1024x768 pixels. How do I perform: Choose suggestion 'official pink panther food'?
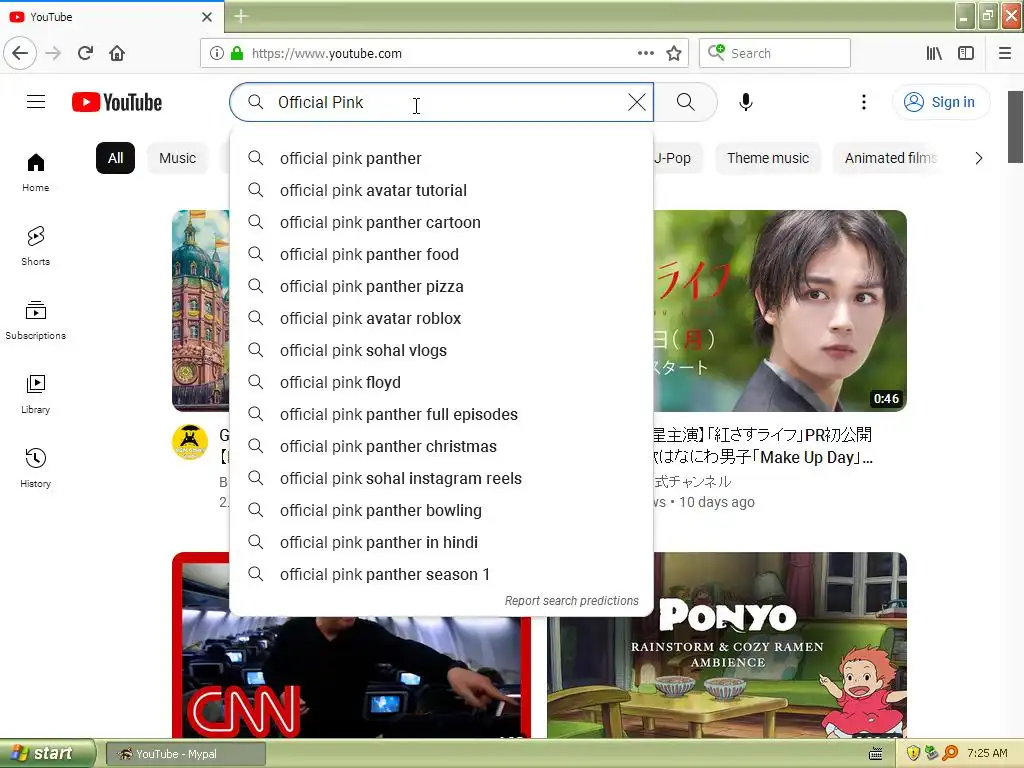(441, 254)
